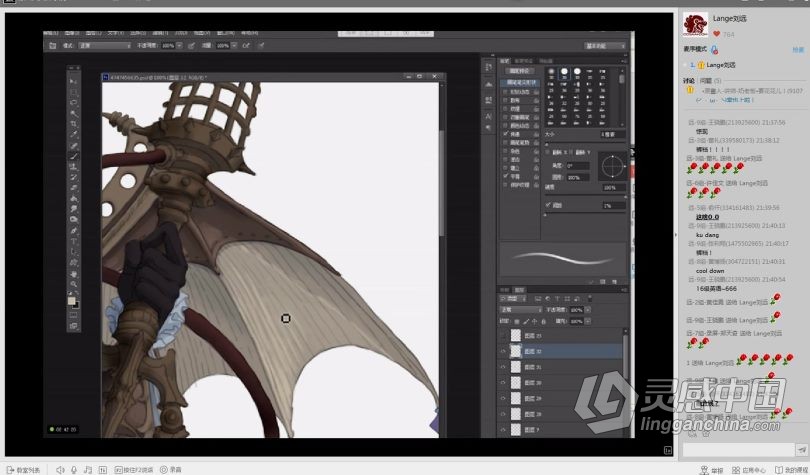Select the Crop tool
810x475 pixels.
[x=73, y=124]
